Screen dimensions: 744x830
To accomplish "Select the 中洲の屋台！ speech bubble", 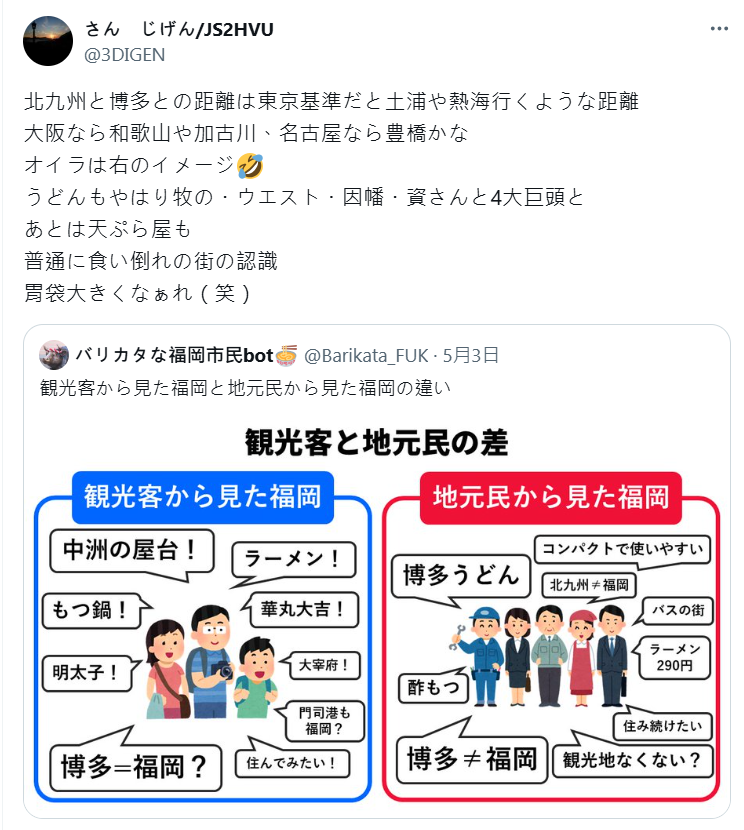I will point(132,551).
